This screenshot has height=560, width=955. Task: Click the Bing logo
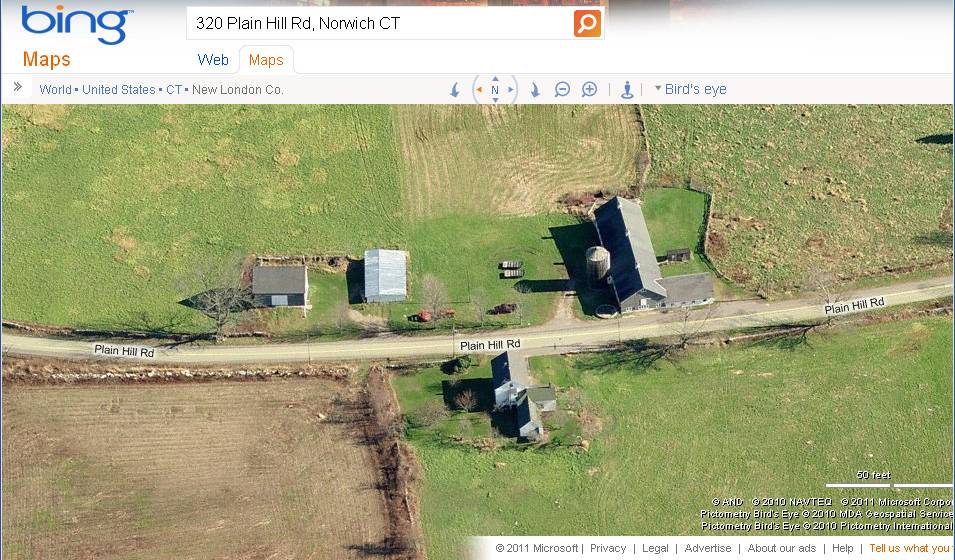pos(76,24)
